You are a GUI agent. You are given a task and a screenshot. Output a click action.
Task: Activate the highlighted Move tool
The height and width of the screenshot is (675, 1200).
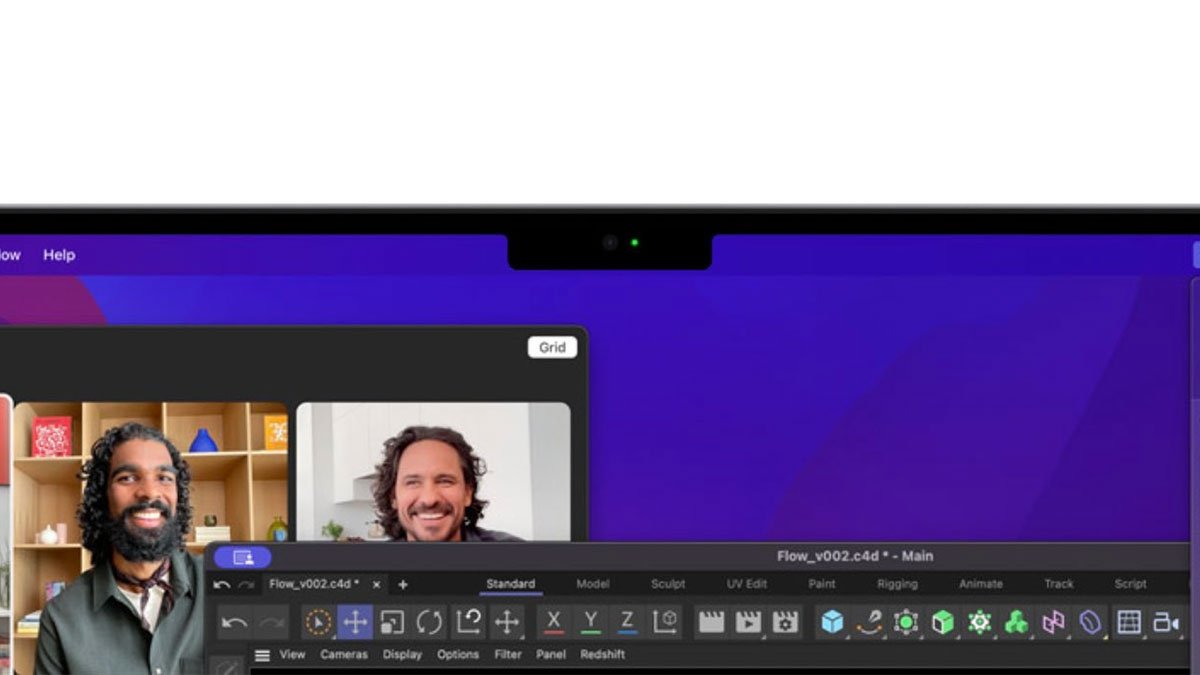point(355,622)
